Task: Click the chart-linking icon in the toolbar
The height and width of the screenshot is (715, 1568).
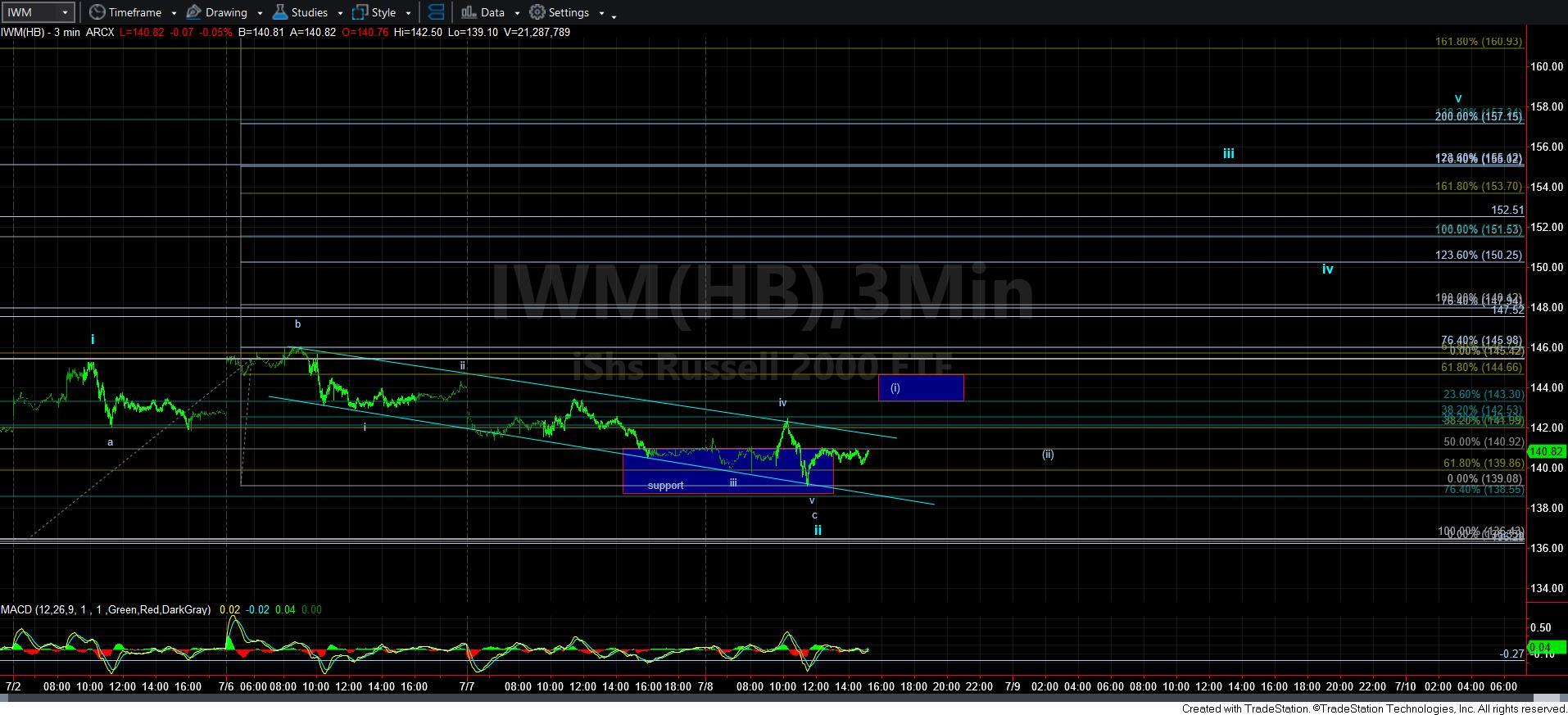Action: [436, 12]
